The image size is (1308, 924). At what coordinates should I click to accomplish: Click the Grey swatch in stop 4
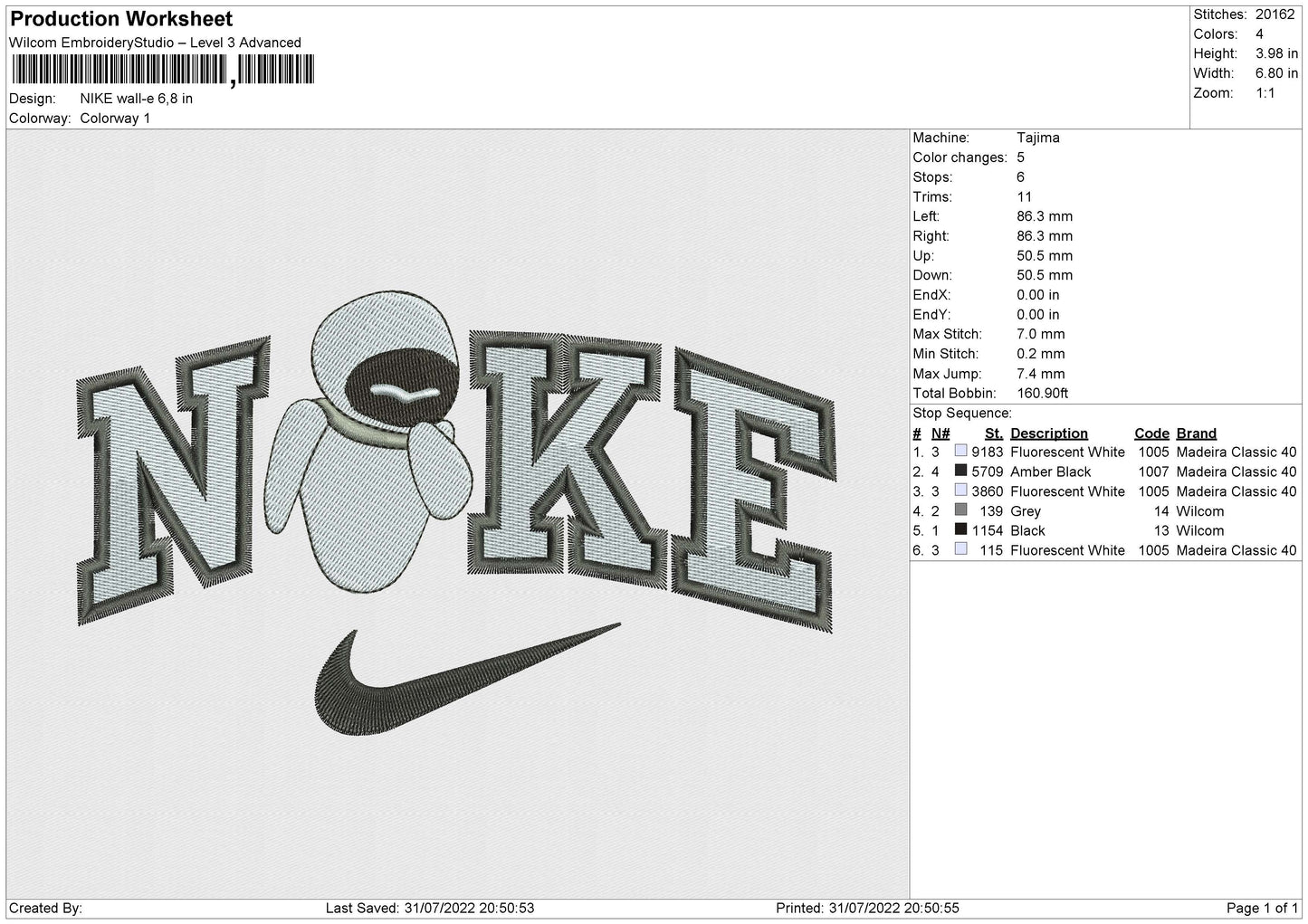(960, 510)
